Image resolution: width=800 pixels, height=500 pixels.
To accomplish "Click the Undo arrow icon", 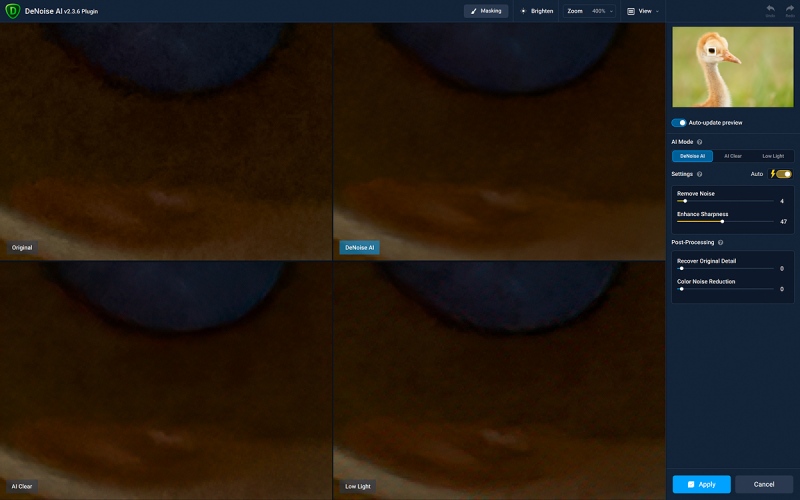I will click(770, 10).
